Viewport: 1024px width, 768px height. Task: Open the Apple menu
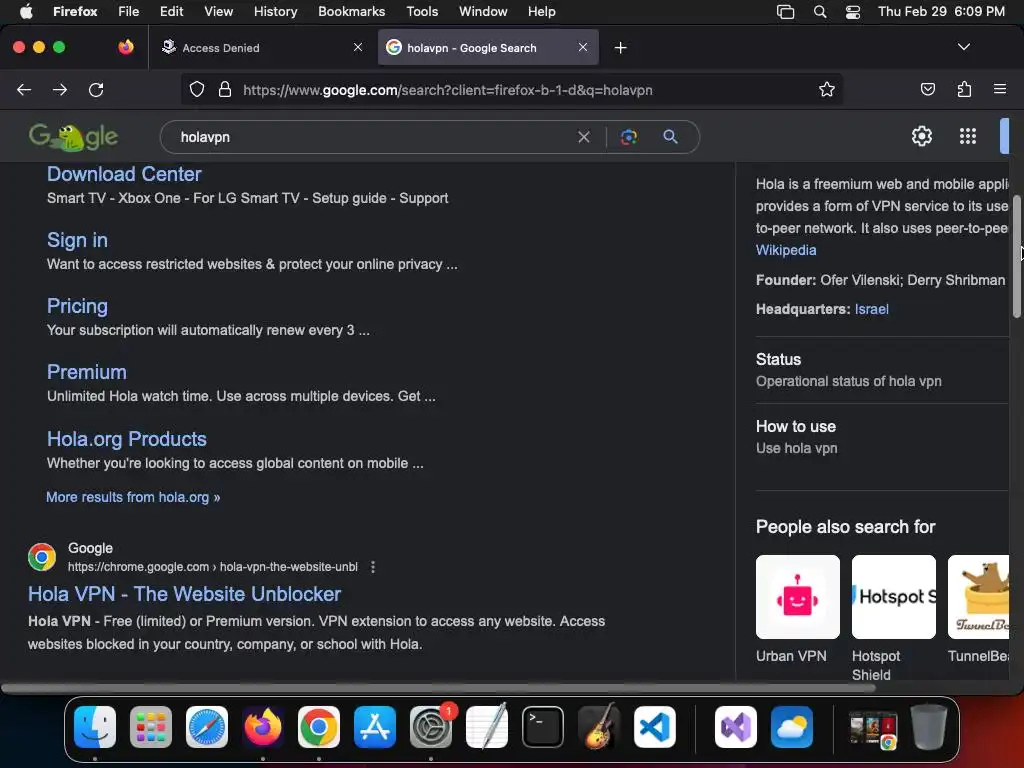26,11
